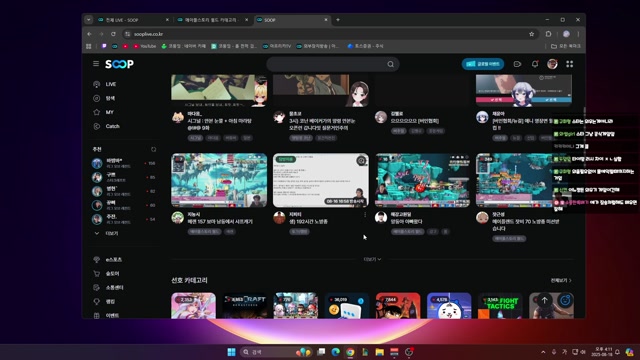Image resolution: width=640 pixels, height=360 pixels.
Task: Click the blue global event button
Action: [x=483, y=64]
